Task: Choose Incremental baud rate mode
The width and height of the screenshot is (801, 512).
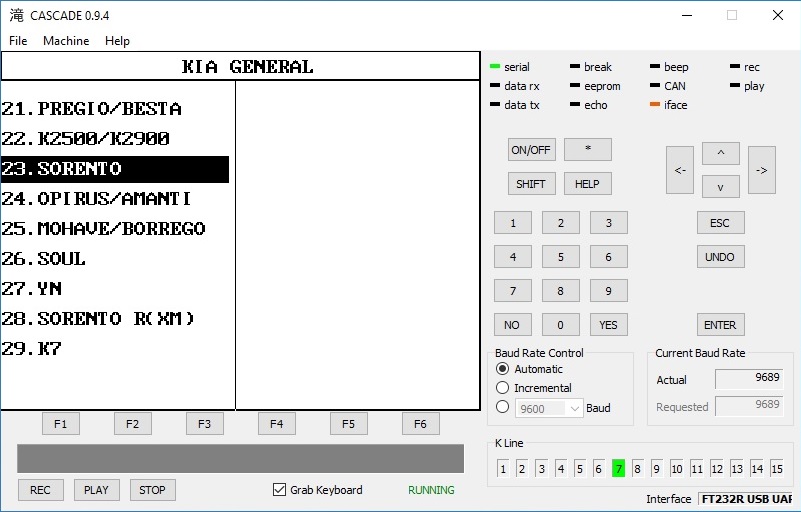Action: 503,388
